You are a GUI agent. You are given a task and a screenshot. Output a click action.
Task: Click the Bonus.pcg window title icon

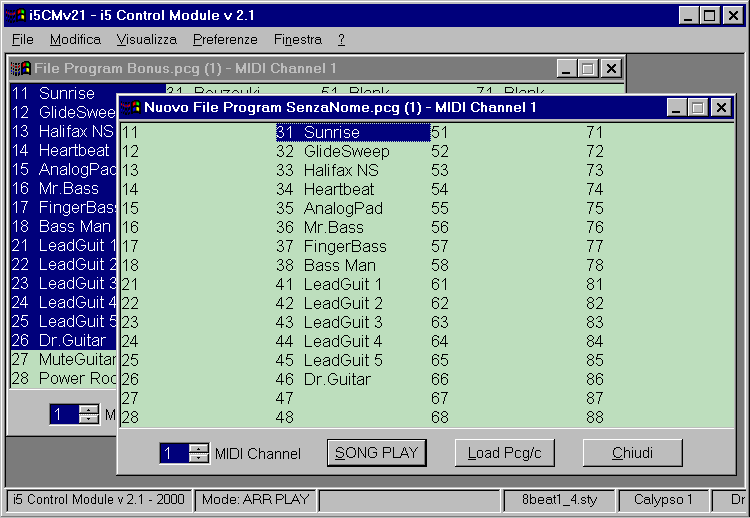(20, 68)
